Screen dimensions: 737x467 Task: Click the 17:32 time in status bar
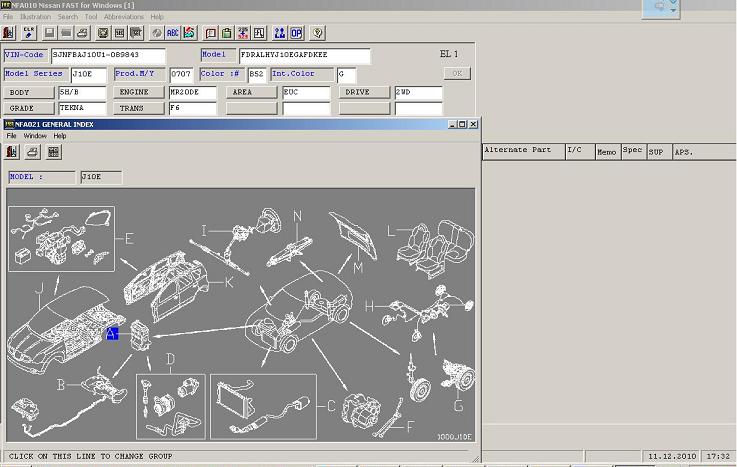718,456
